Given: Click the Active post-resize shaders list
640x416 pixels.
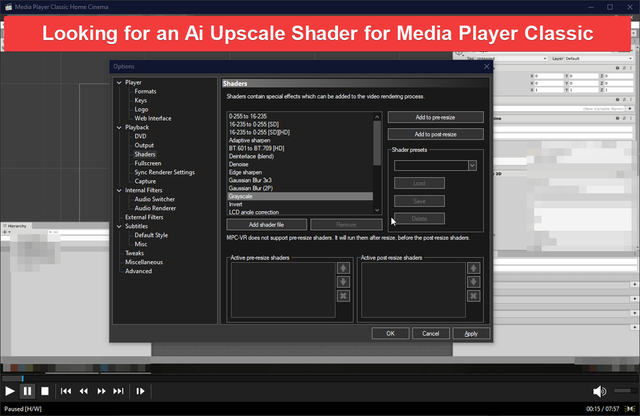Looking at the screenshot, I should [x=413, y=290].
